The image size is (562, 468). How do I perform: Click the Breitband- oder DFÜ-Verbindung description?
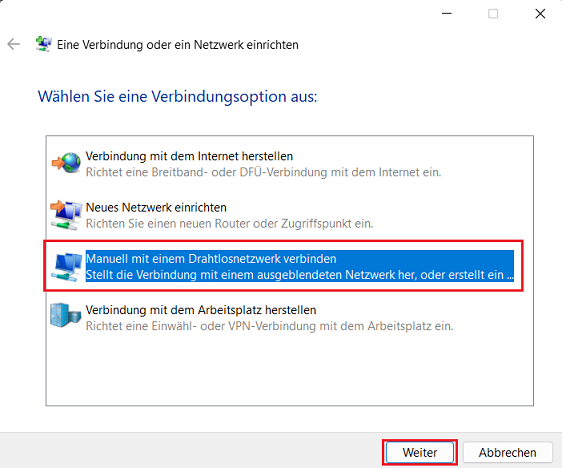point(263,172)
